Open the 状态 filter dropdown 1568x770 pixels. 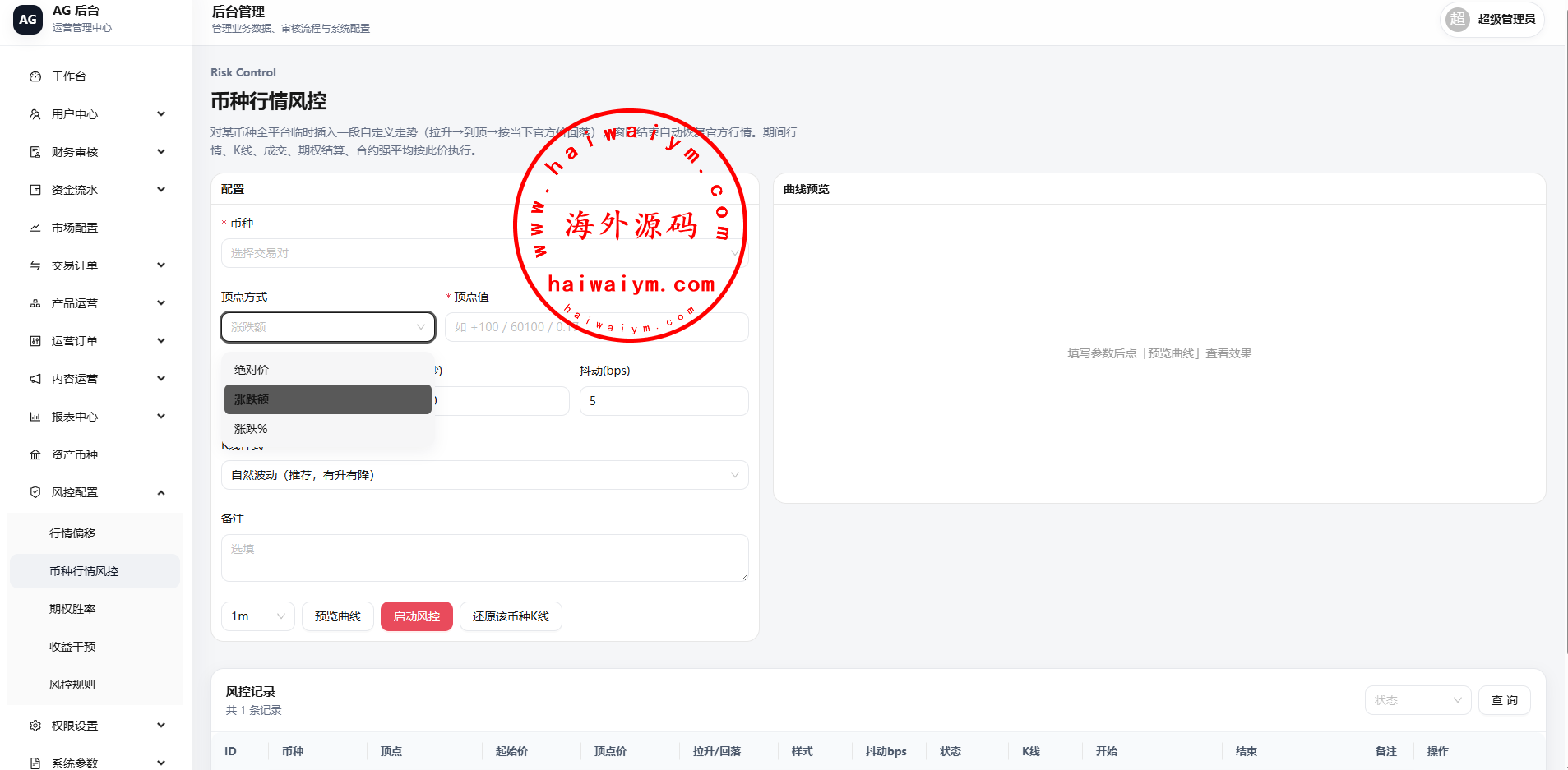(1418, 700)
